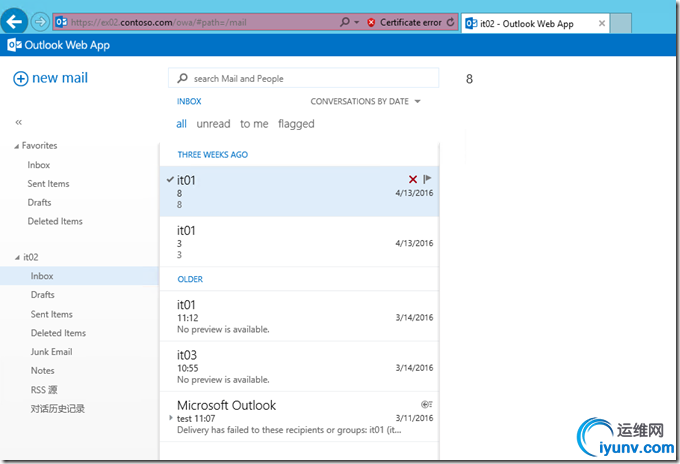
Task: Select the 'all' mail filter
Action: click(x=181, y=124)
